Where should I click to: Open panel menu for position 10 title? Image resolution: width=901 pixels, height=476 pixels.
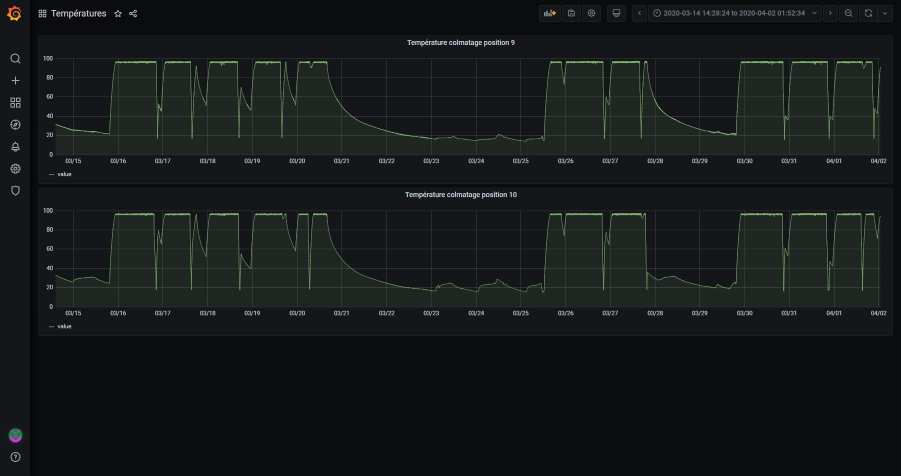pos(460,195)
